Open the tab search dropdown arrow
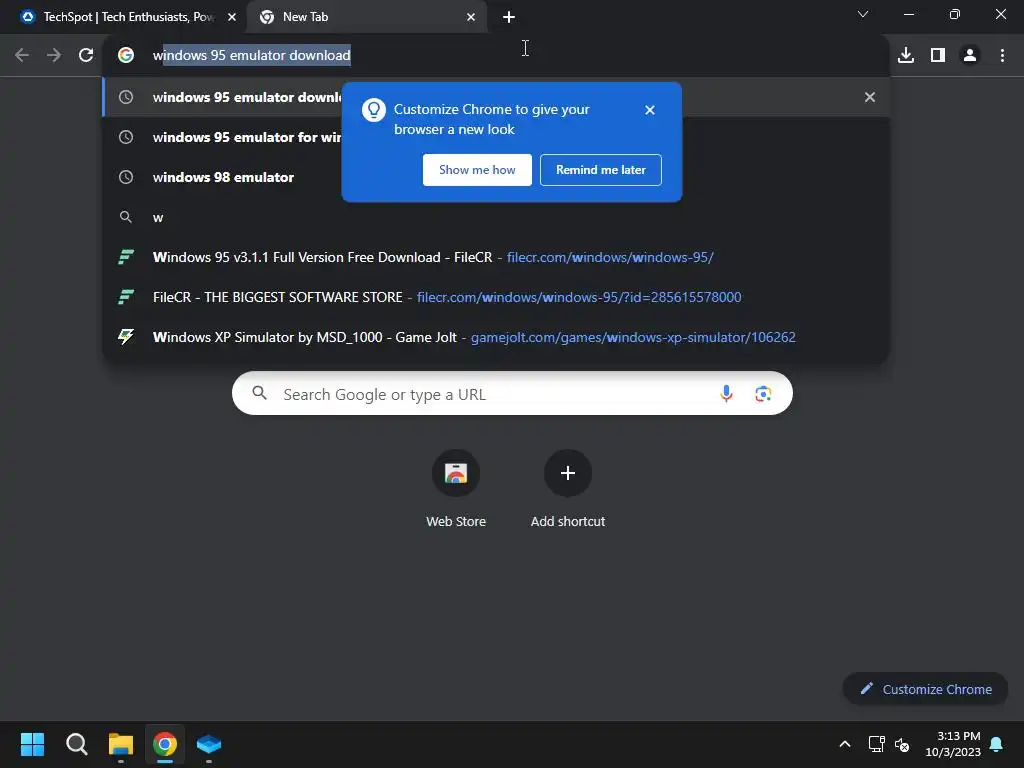This screenshot has height=768, width=1024. (863, 14)
